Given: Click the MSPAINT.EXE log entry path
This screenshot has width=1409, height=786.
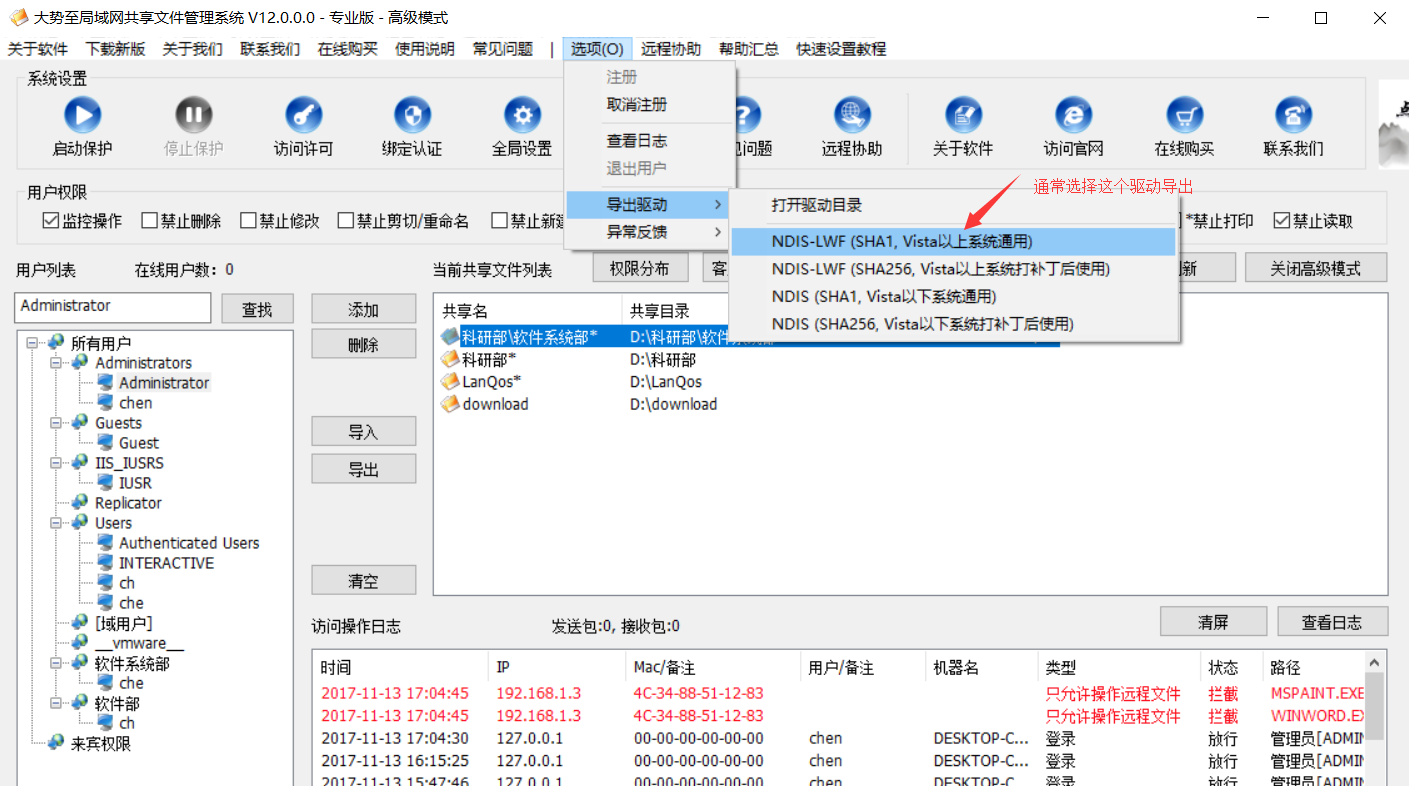Looking at the screenshot, I should coord(1317,693).
